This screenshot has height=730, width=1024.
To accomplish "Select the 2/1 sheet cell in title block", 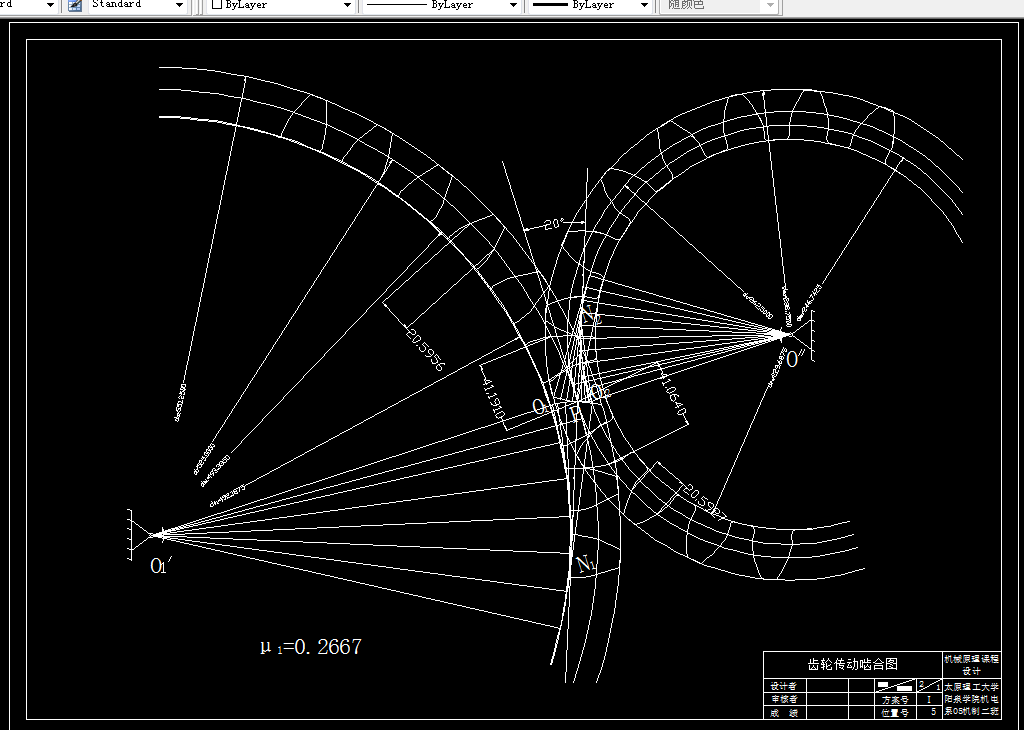I will [930, 686].
